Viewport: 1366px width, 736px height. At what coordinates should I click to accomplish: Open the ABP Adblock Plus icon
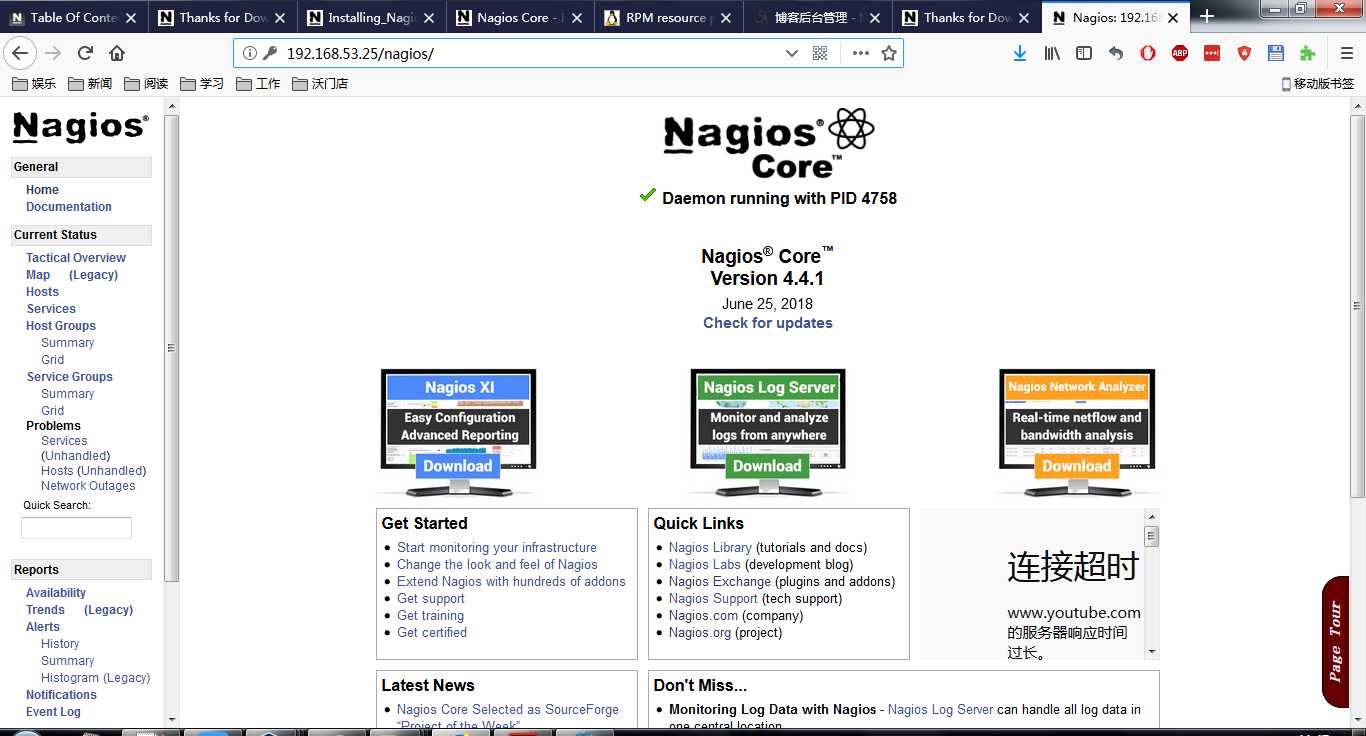1180,53
